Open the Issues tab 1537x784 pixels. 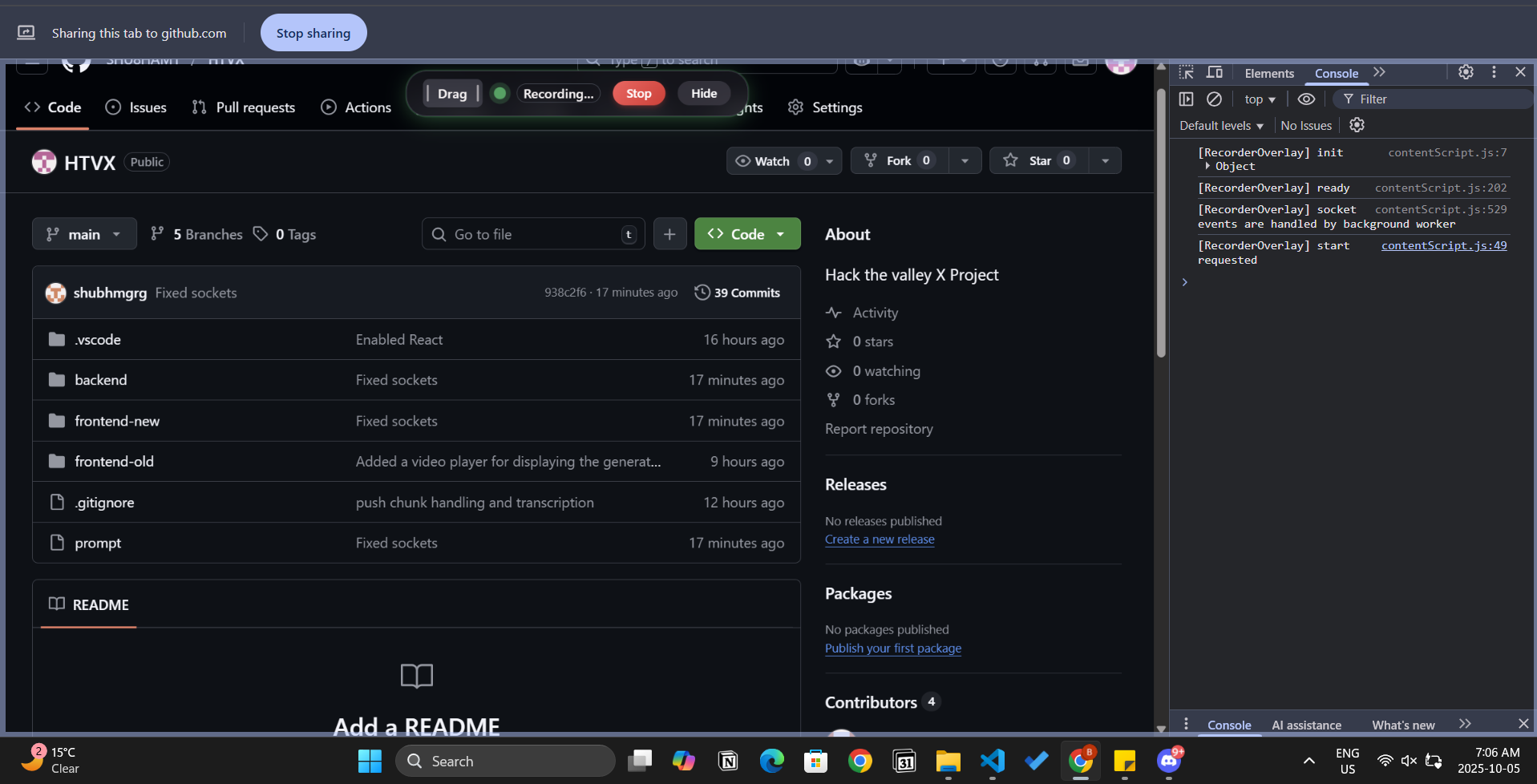tap(136, 107)
